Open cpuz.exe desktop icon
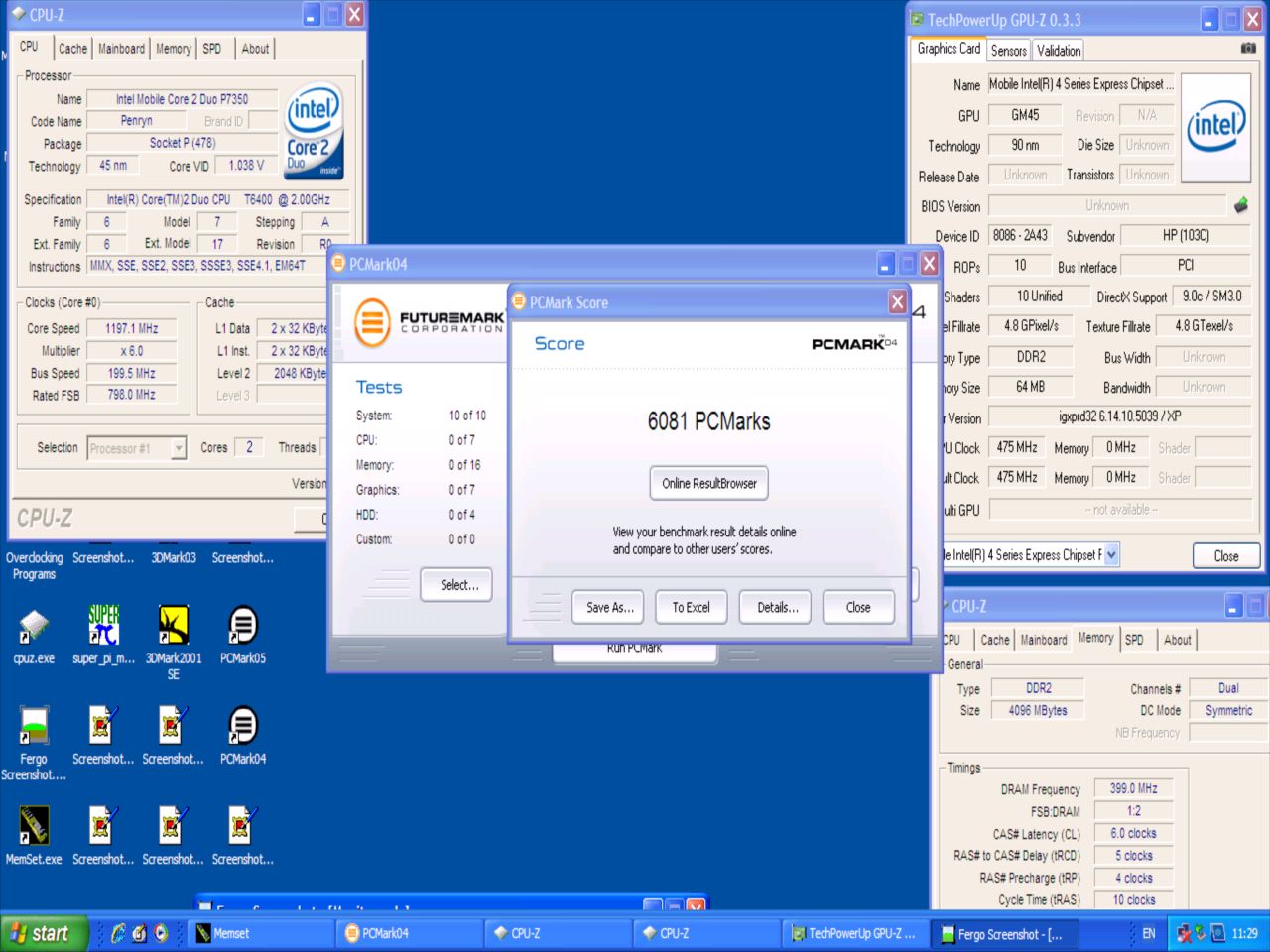Viewport: 1270px width, 952px height. (34, 636)
